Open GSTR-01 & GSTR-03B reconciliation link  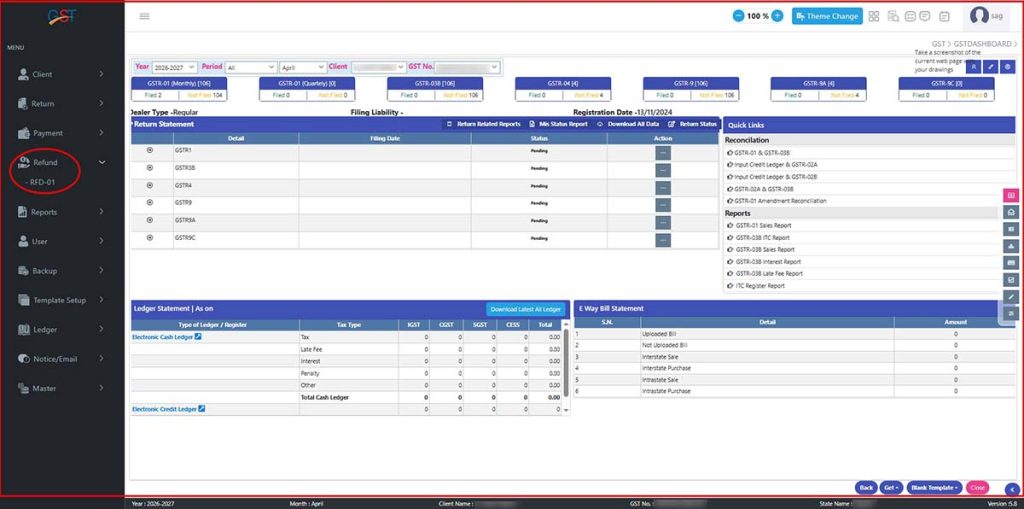pos(759,152)
